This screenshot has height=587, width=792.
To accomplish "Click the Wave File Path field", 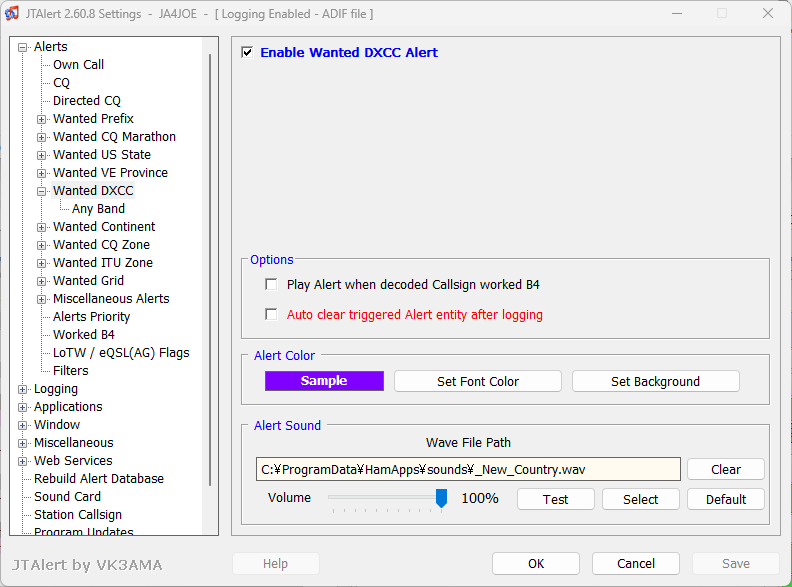I will [468, 469].
